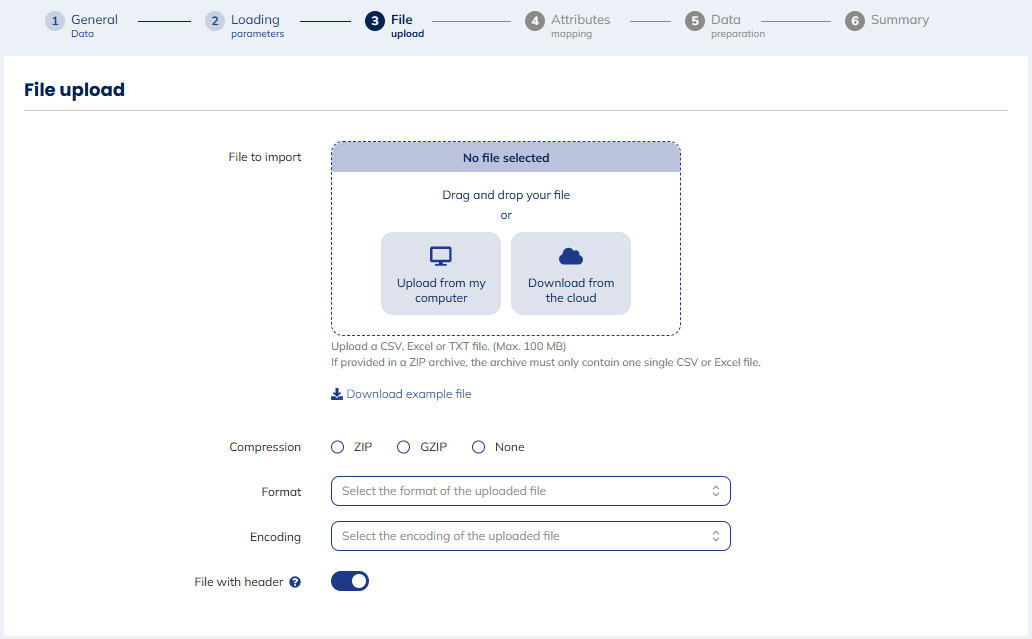Choose None for compression
Screen dimensions: 1032x639
[x=479, y=447]
